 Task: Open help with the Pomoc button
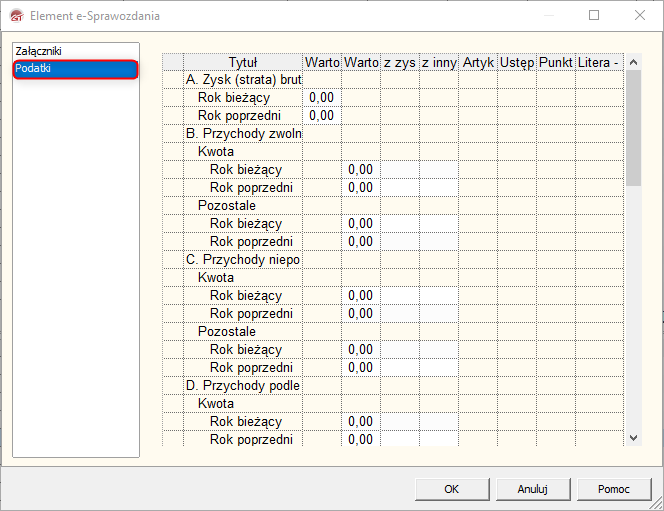coord(614,489)
